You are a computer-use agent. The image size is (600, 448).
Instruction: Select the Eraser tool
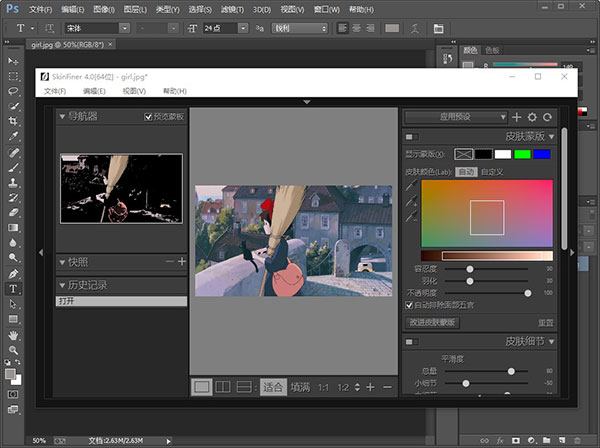(x=13, y=212)
